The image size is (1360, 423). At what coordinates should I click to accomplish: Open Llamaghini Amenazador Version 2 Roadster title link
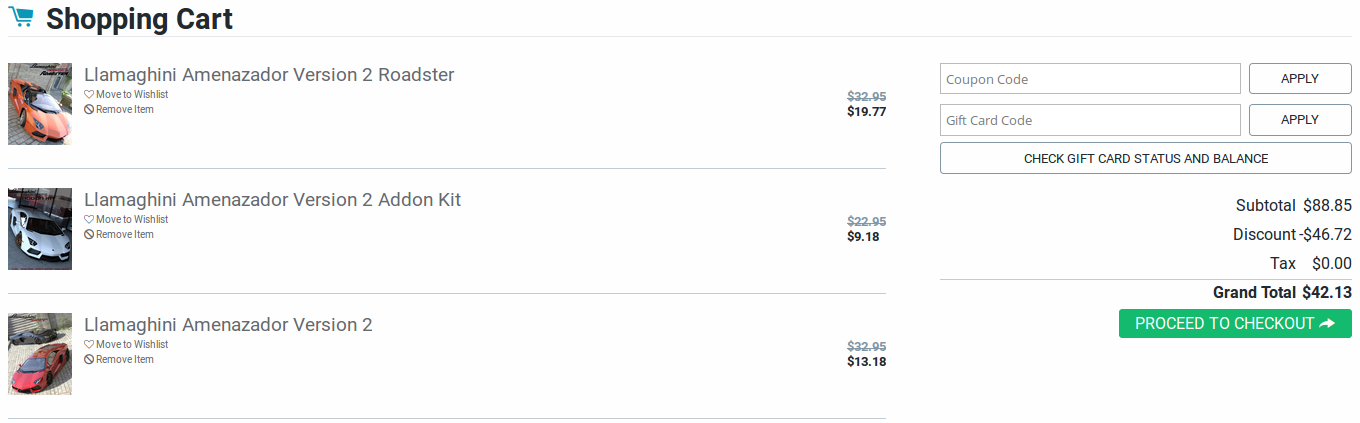point(269,75)
